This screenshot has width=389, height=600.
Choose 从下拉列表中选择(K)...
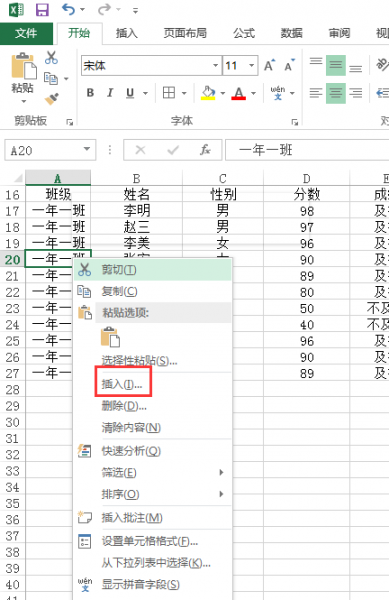point(153,563)
